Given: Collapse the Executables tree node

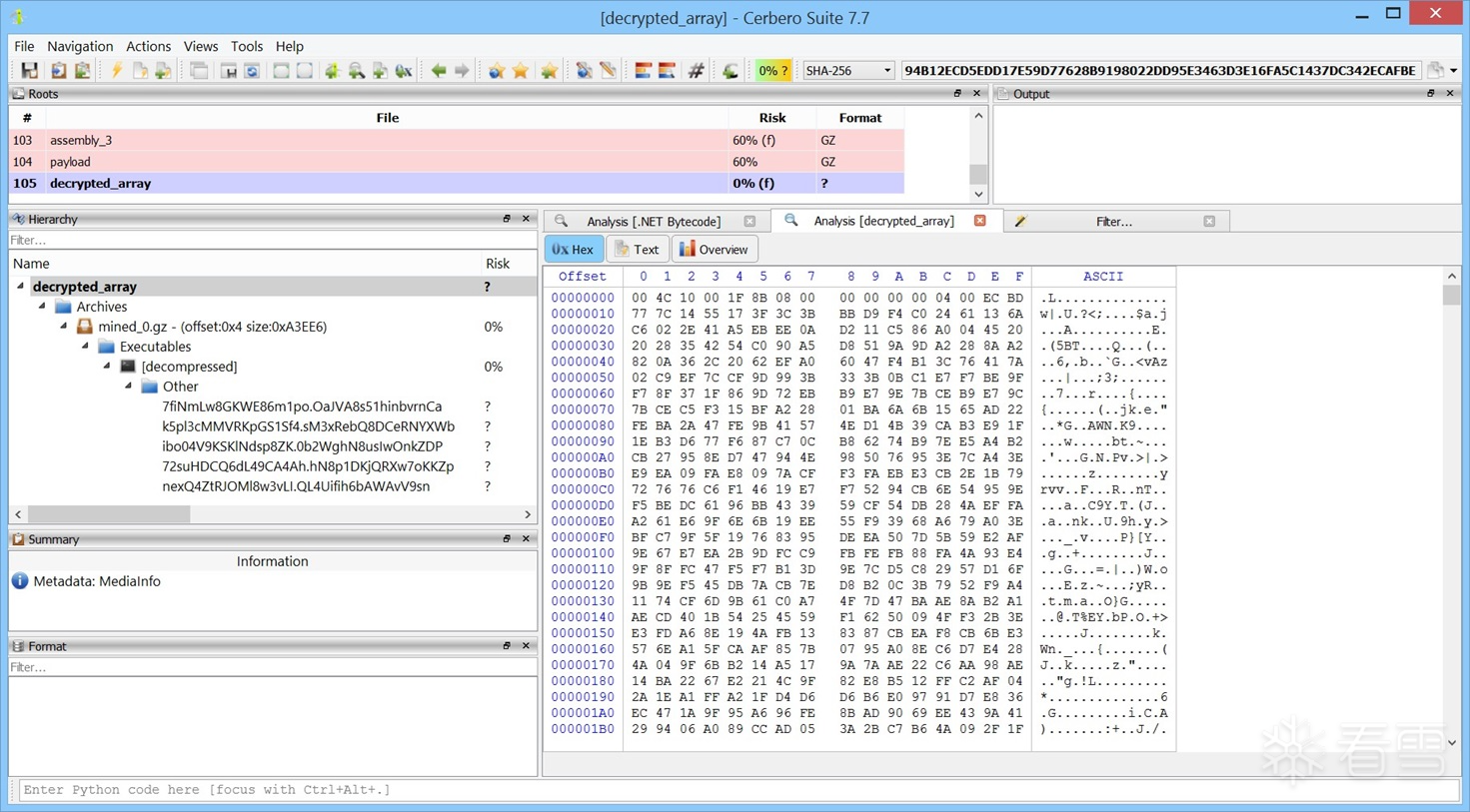Looking at the screenshot, I should coord(86,347).
